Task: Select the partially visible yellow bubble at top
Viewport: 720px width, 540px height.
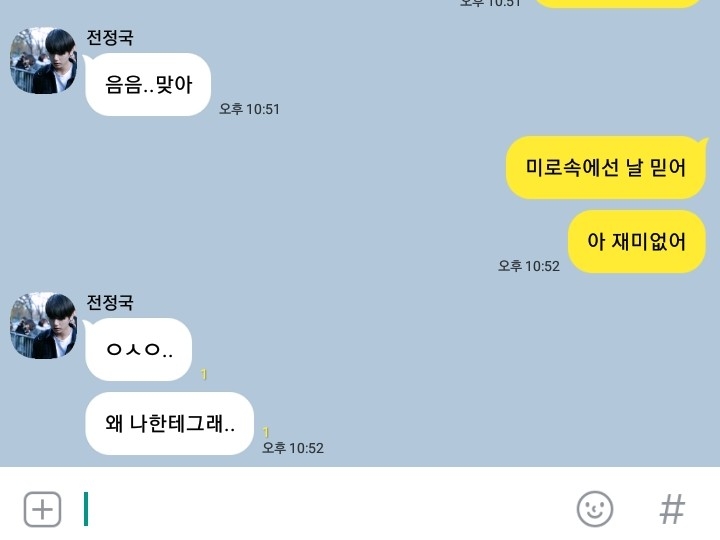Action: [x=618, y=4]
